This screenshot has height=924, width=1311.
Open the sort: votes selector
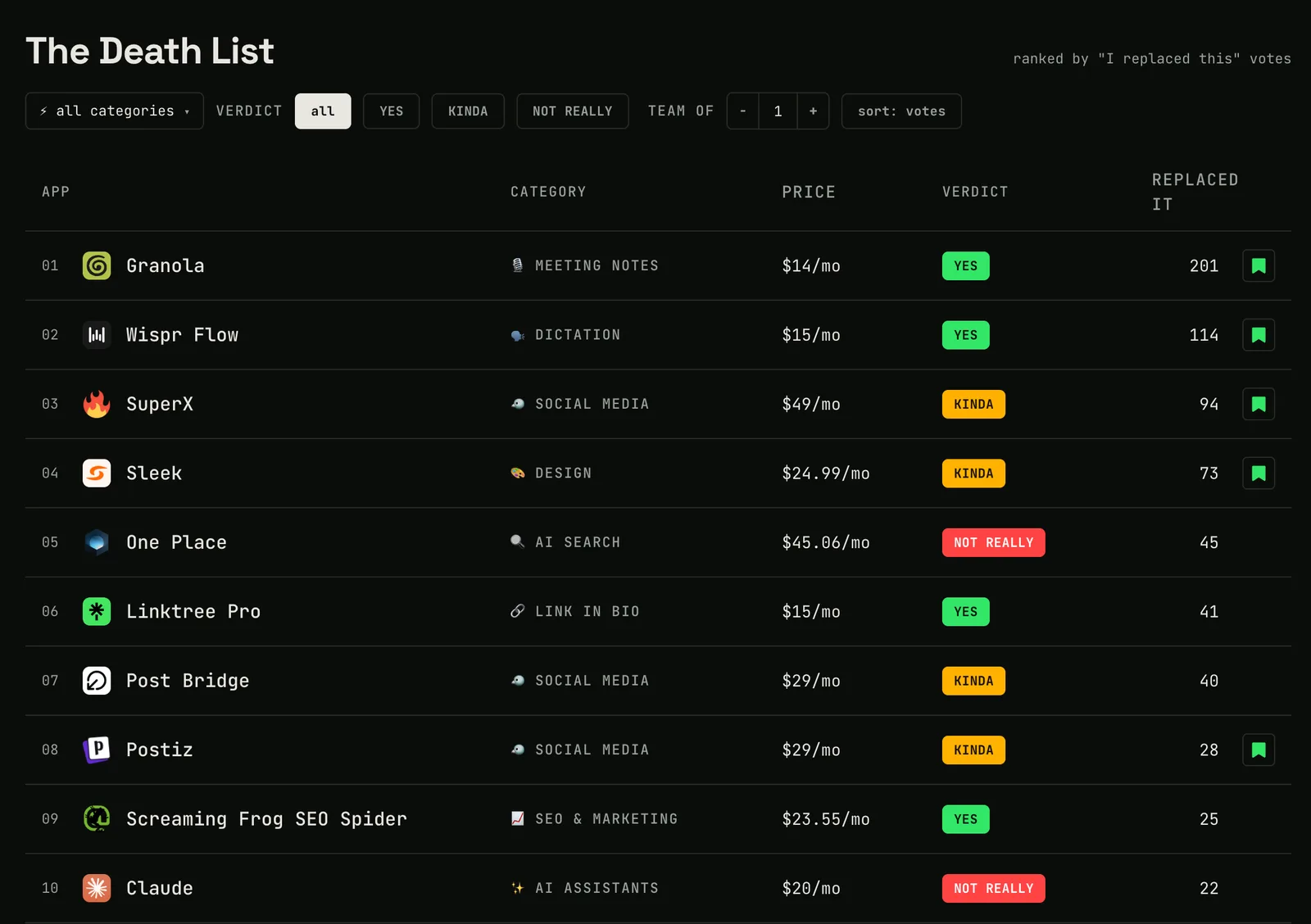coord(901,111)
